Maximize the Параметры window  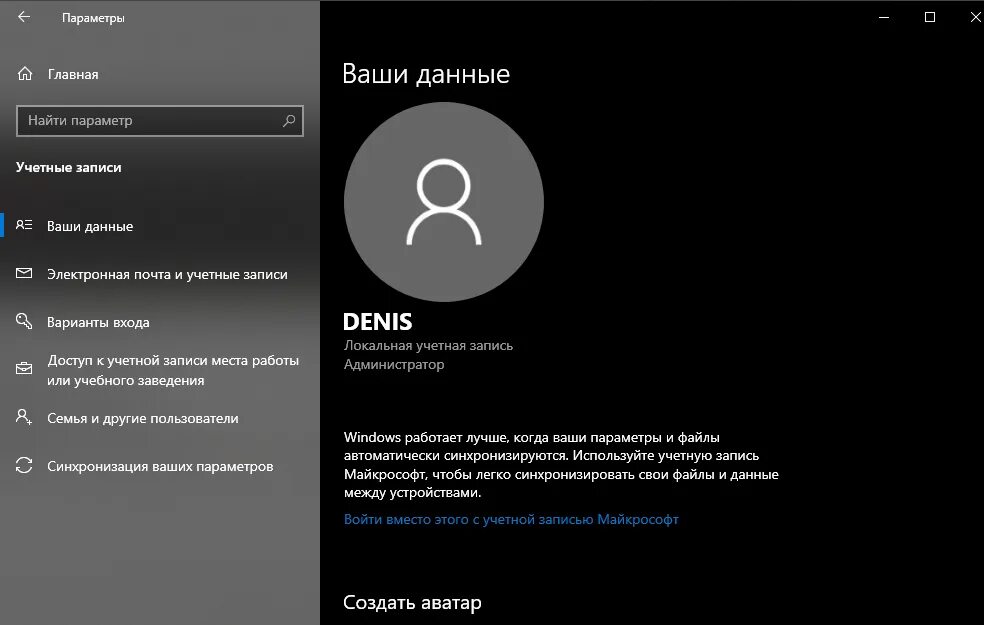point(930,17)
